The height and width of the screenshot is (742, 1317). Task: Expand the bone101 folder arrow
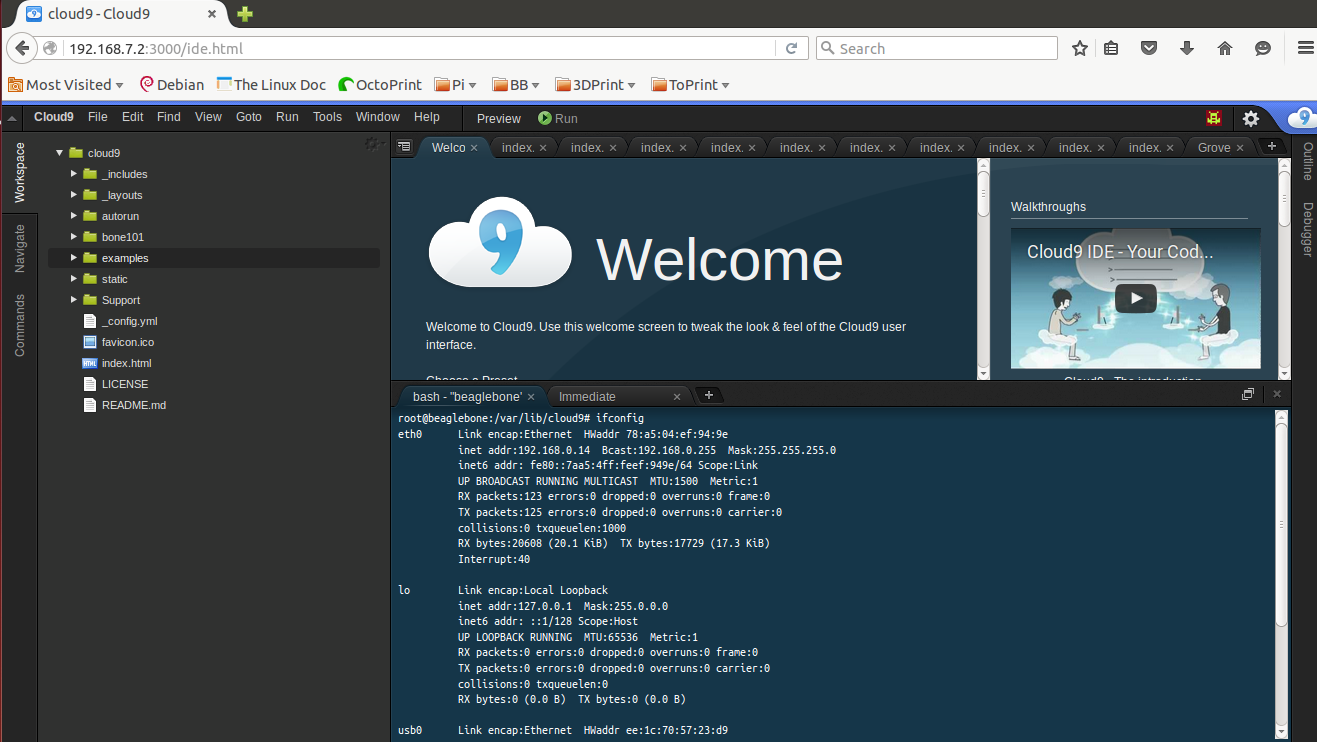(74, 237)
